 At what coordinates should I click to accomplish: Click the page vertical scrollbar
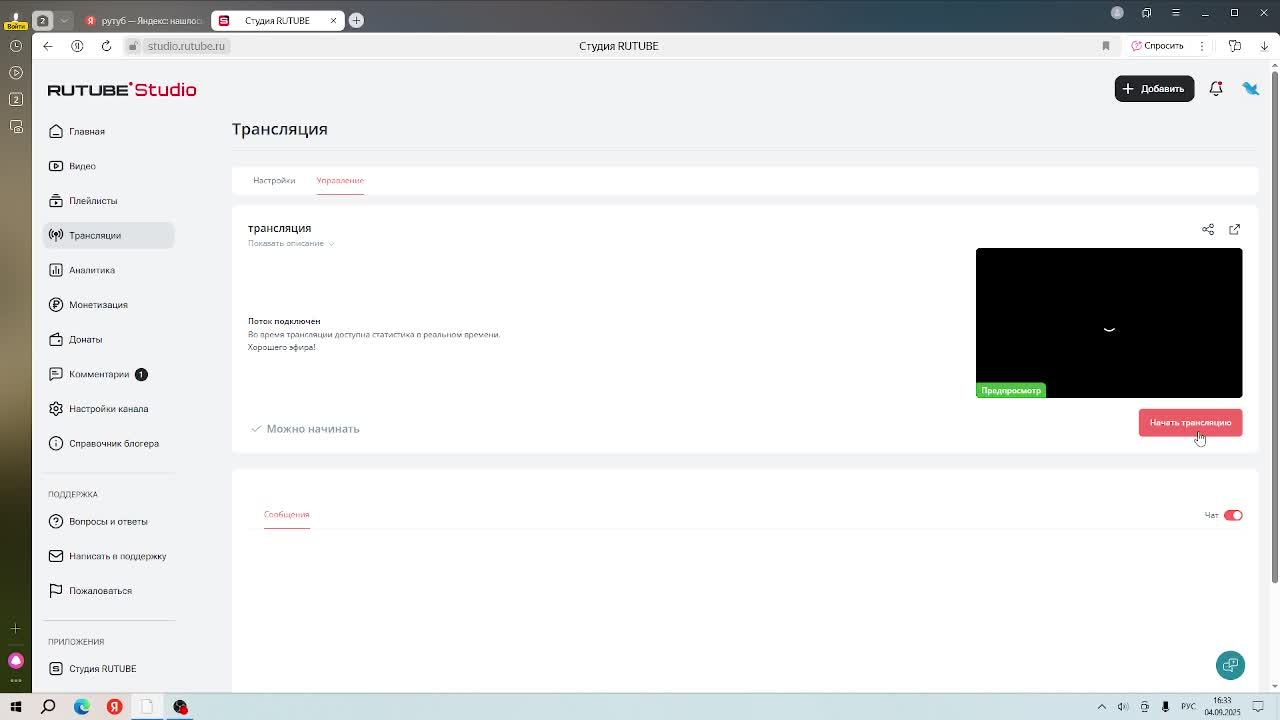pos(1274,325)
